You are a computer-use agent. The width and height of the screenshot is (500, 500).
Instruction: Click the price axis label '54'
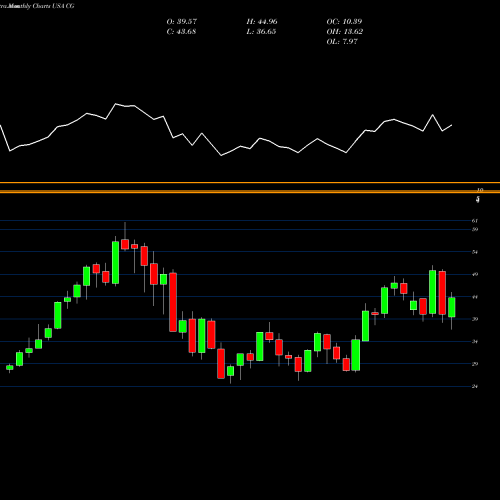(x=475, y=252)
